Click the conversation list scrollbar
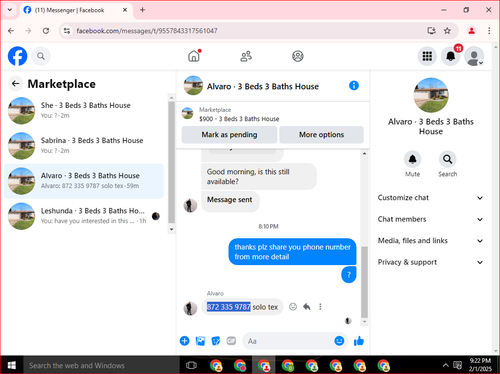Screen dimensions: 500x374 [x=172, y=162]
